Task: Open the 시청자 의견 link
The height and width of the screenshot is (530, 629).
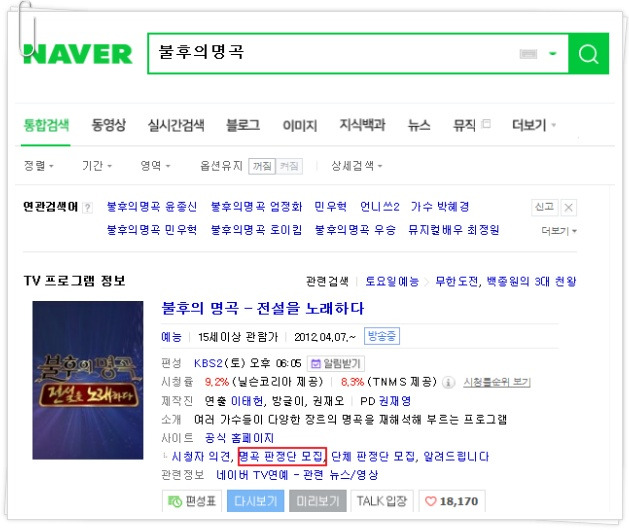Action: point(201,456)
